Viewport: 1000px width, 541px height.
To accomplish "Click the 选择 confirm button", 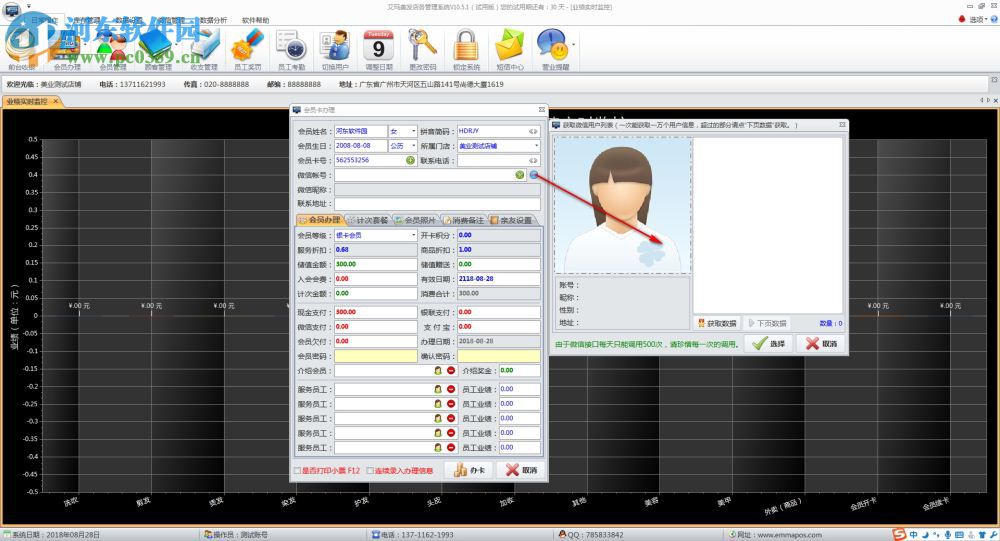I will (770, 343).
